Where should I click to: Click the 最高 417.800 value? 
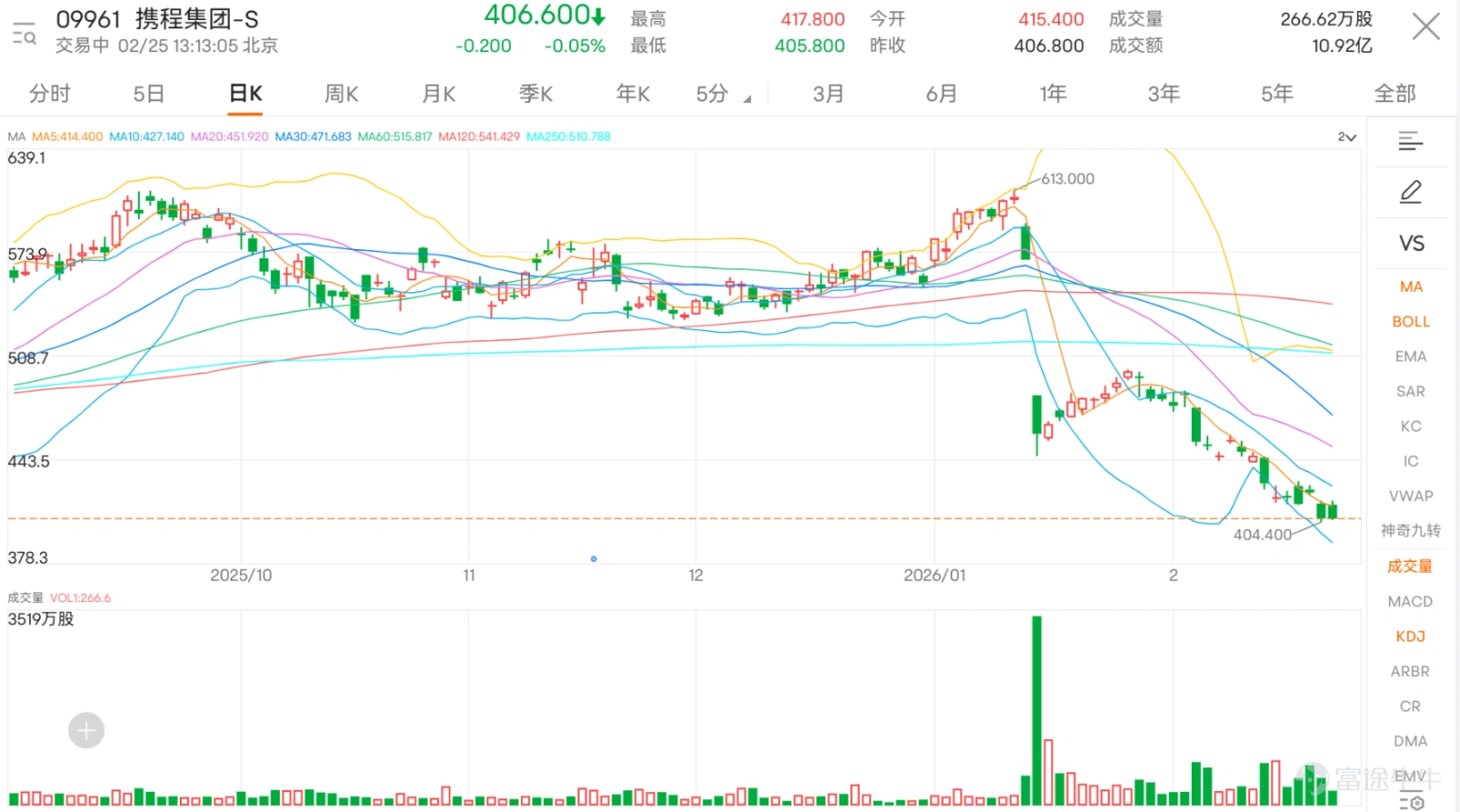click(x=812, y=19)
